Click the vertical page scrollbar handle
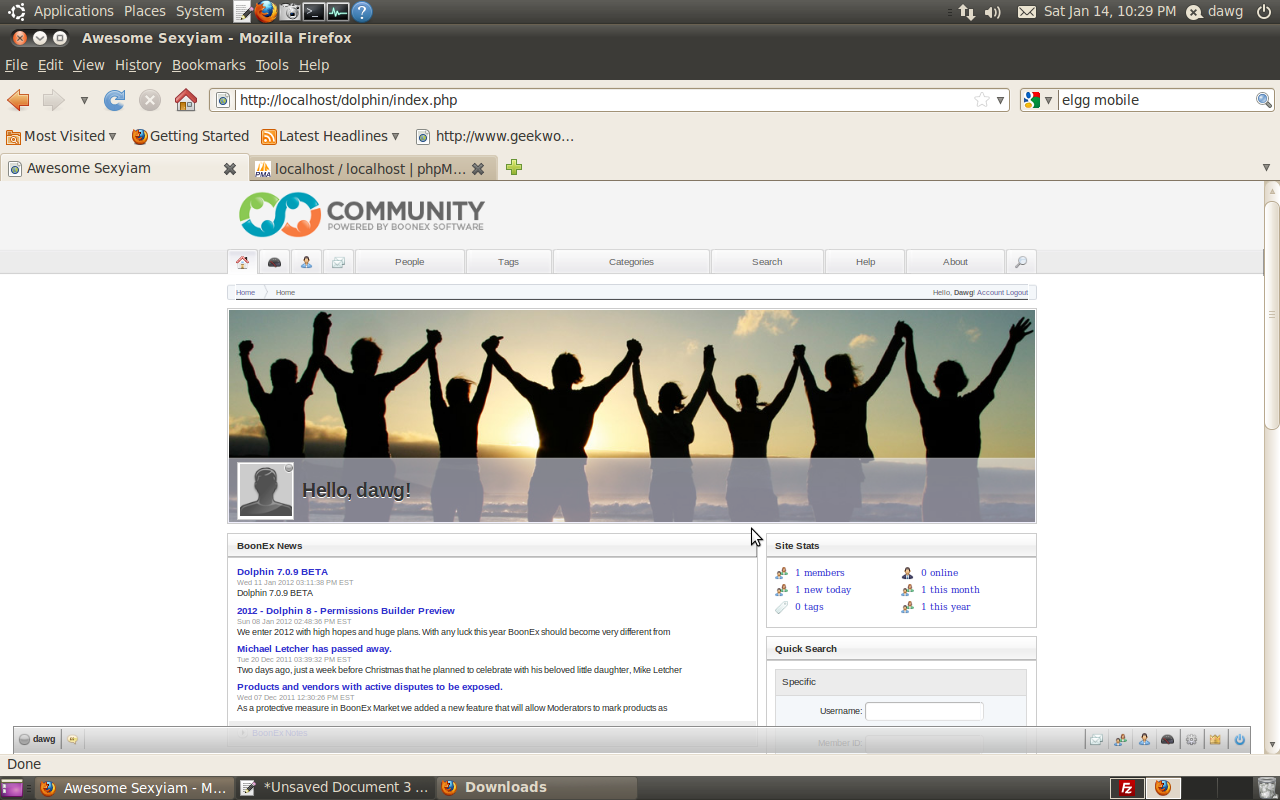This screenshot has width=1280, height=800. click(x=1272, y=315)
